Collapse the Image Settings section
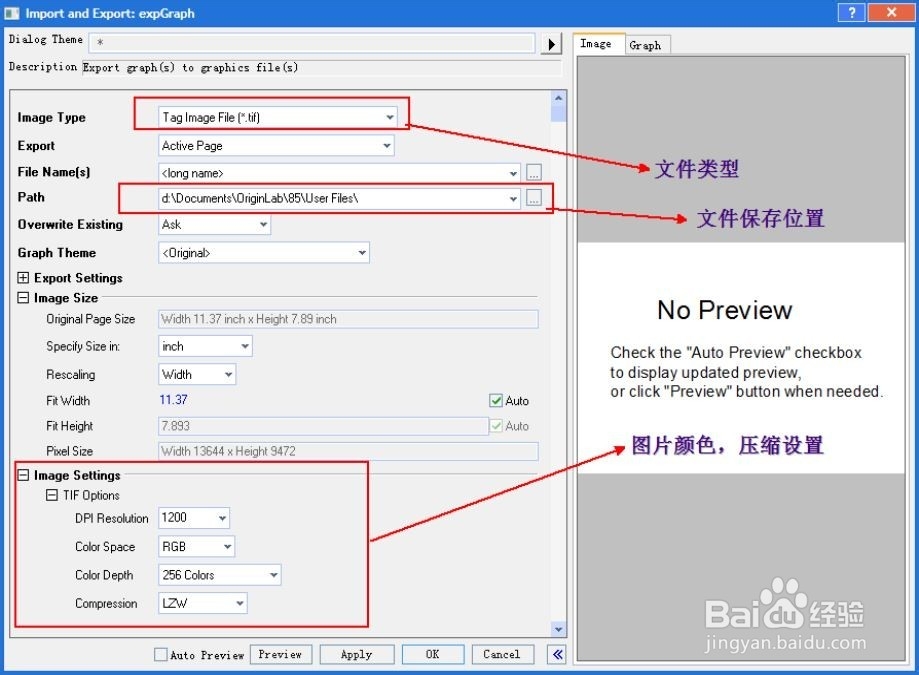 (x=23, y=475)
